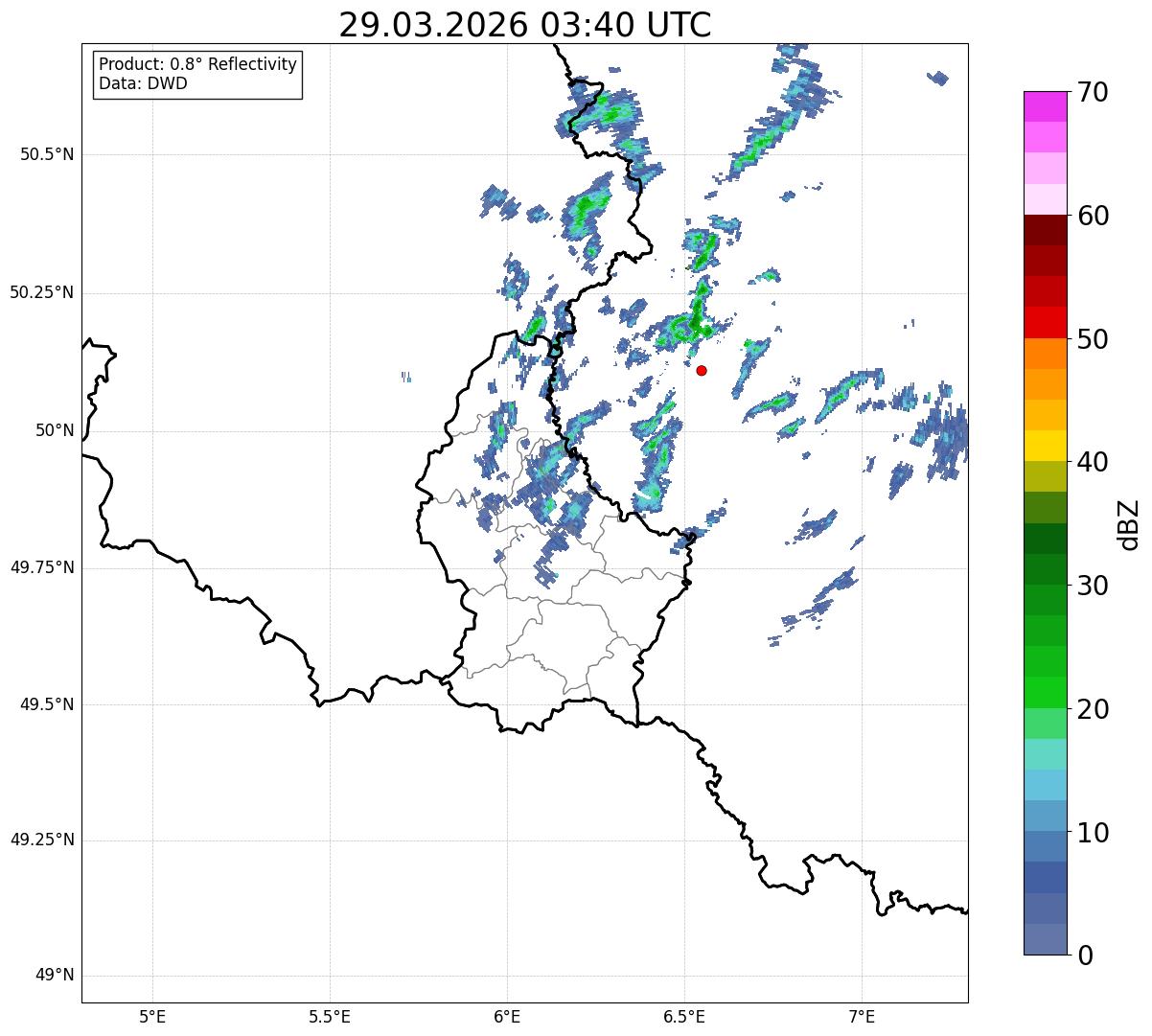This screenshot has width=1152, height=1036.
Task: Click the 50°N latitude label
Action: click(x=55, y=430)
